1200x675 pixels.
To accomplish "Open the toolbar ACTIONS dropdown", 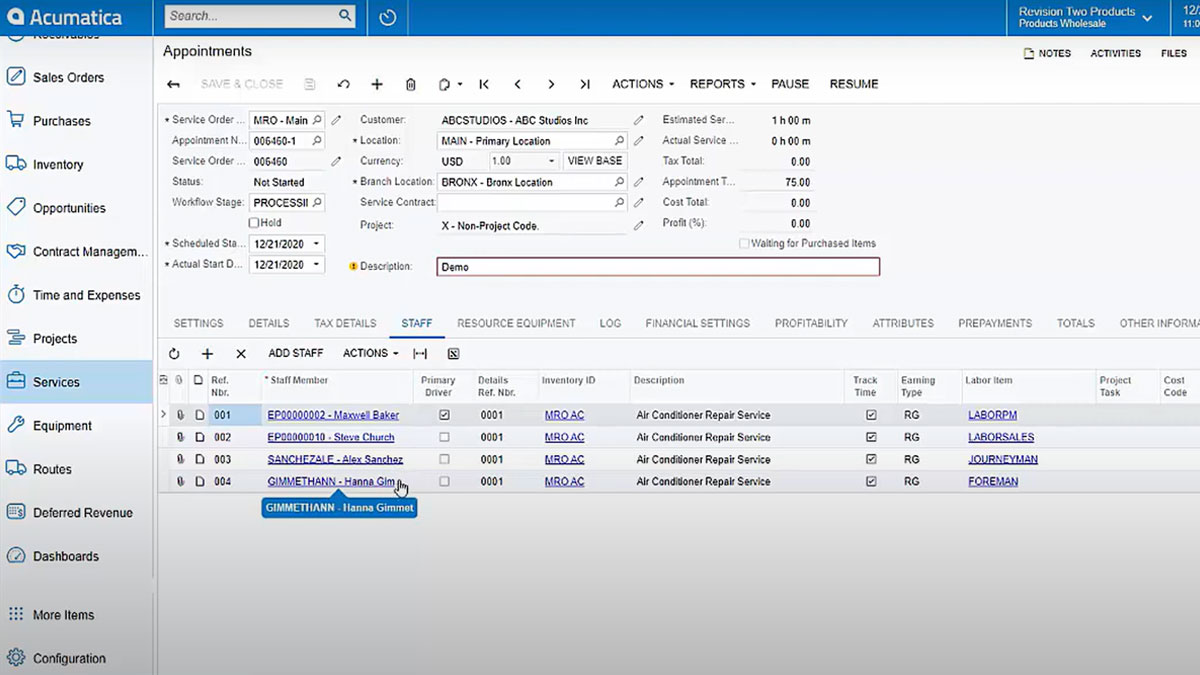I will tap(643, 84).
